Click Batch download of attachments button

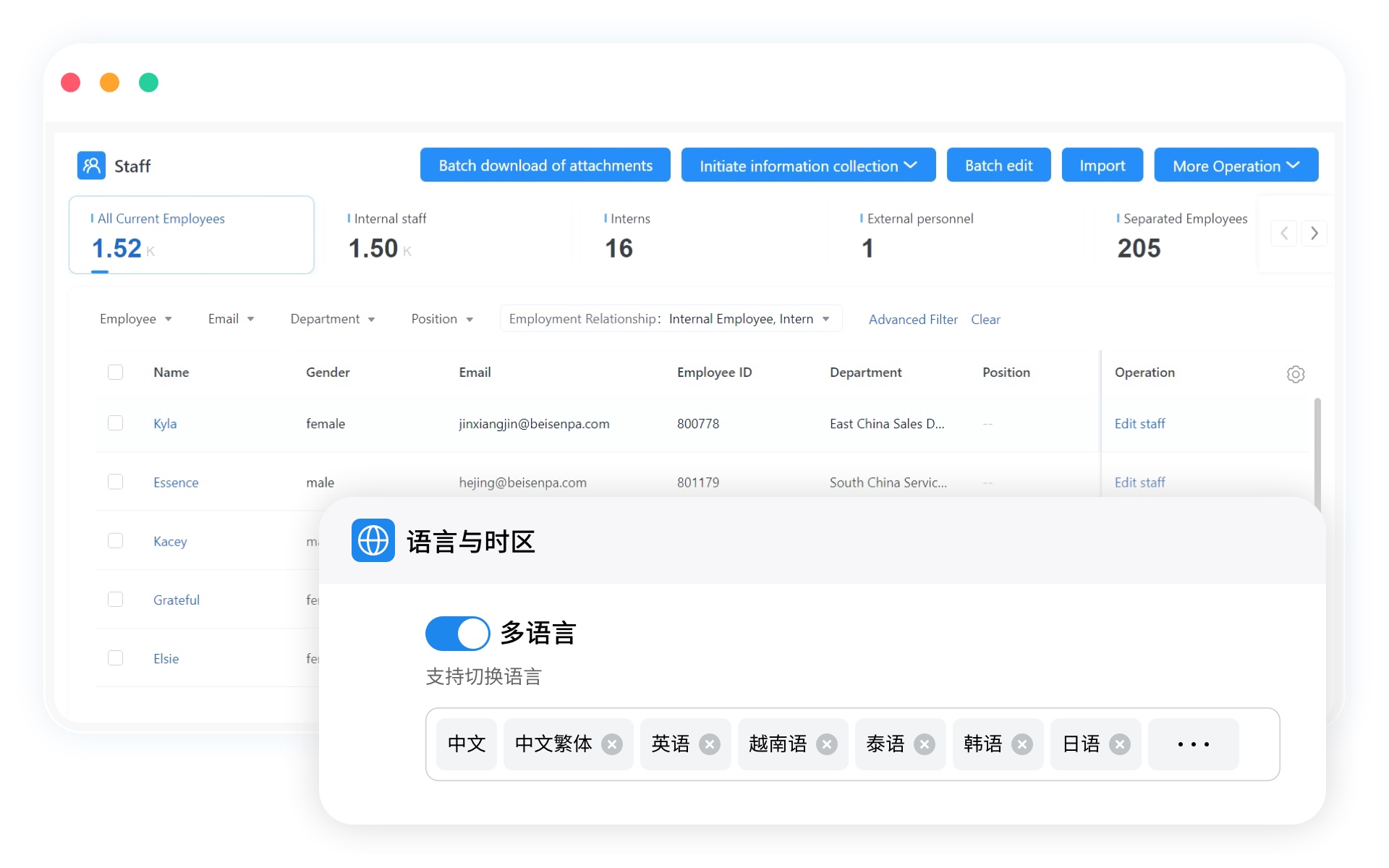coord(545,166)
